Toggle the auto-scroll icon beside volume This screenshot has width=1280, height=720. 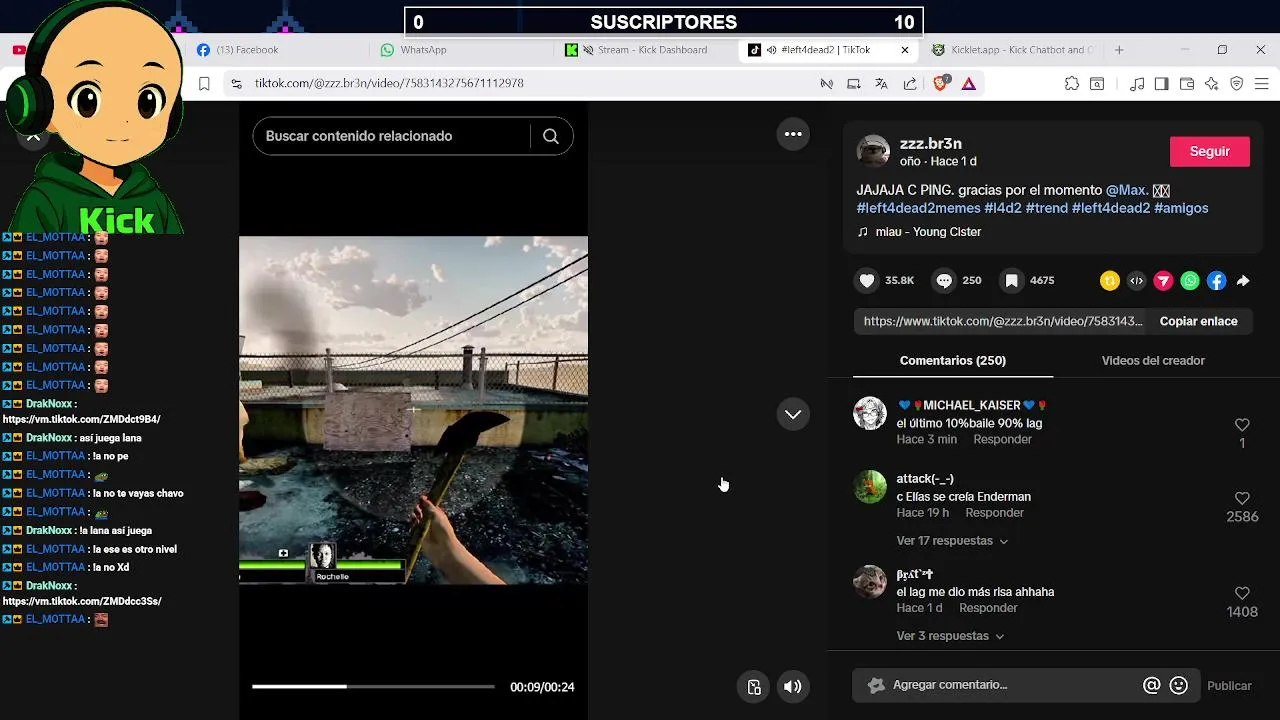coord(754,686)
